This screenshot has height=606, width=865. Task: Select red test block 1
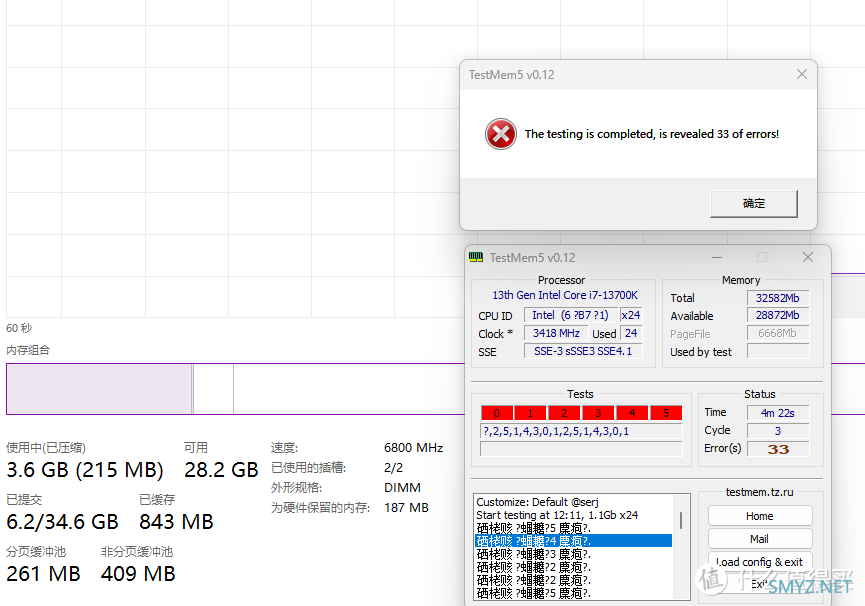530,413
